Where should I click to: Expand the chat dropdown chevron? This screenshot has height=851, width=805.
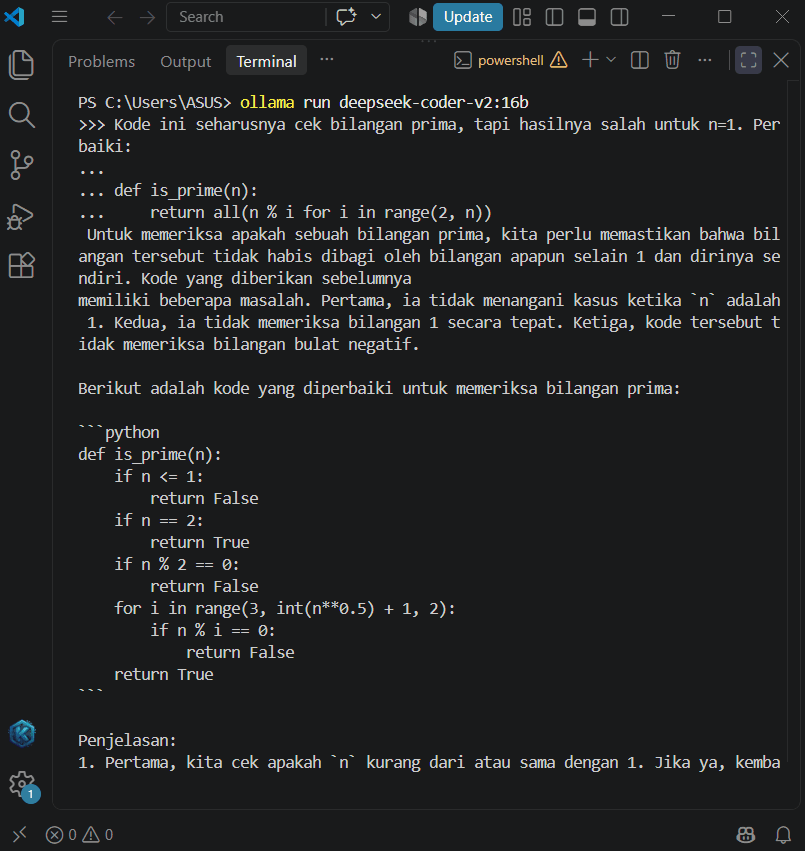click(376, 17)
